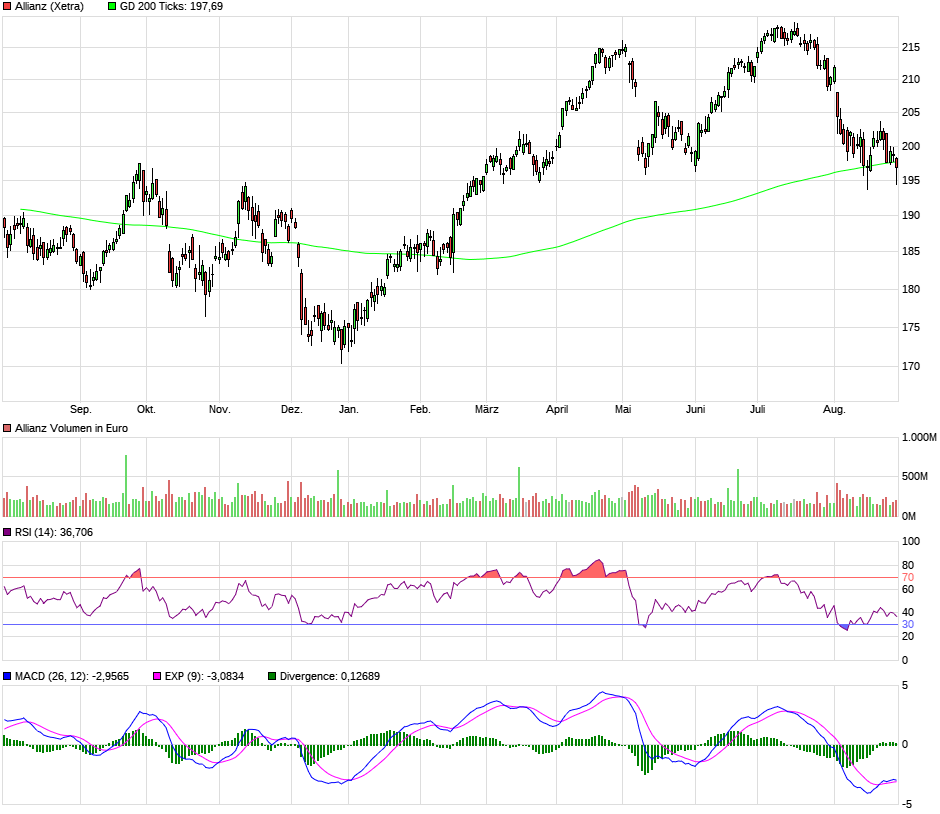The image size is (940, 814).
Task: Select the blue MACD legend icon
Action: click(8, 676)
